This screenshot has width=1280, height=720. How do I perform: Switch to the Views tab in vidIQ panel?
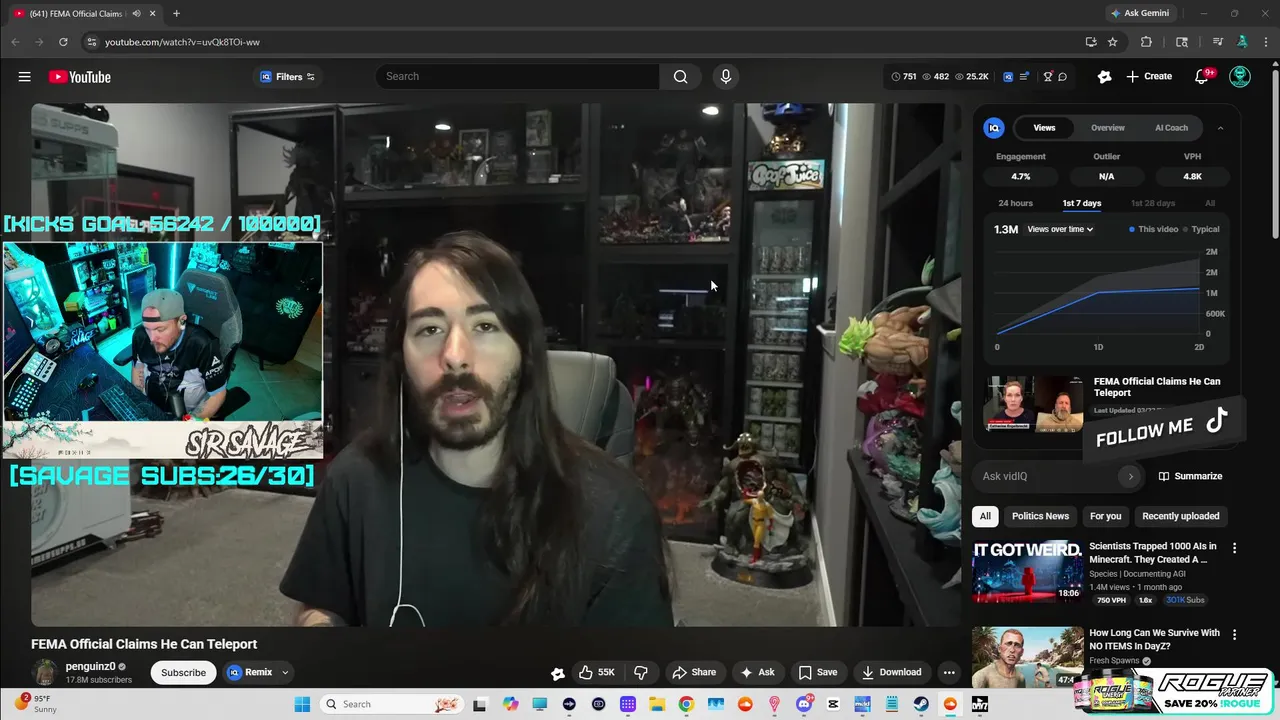[1044, 128]
